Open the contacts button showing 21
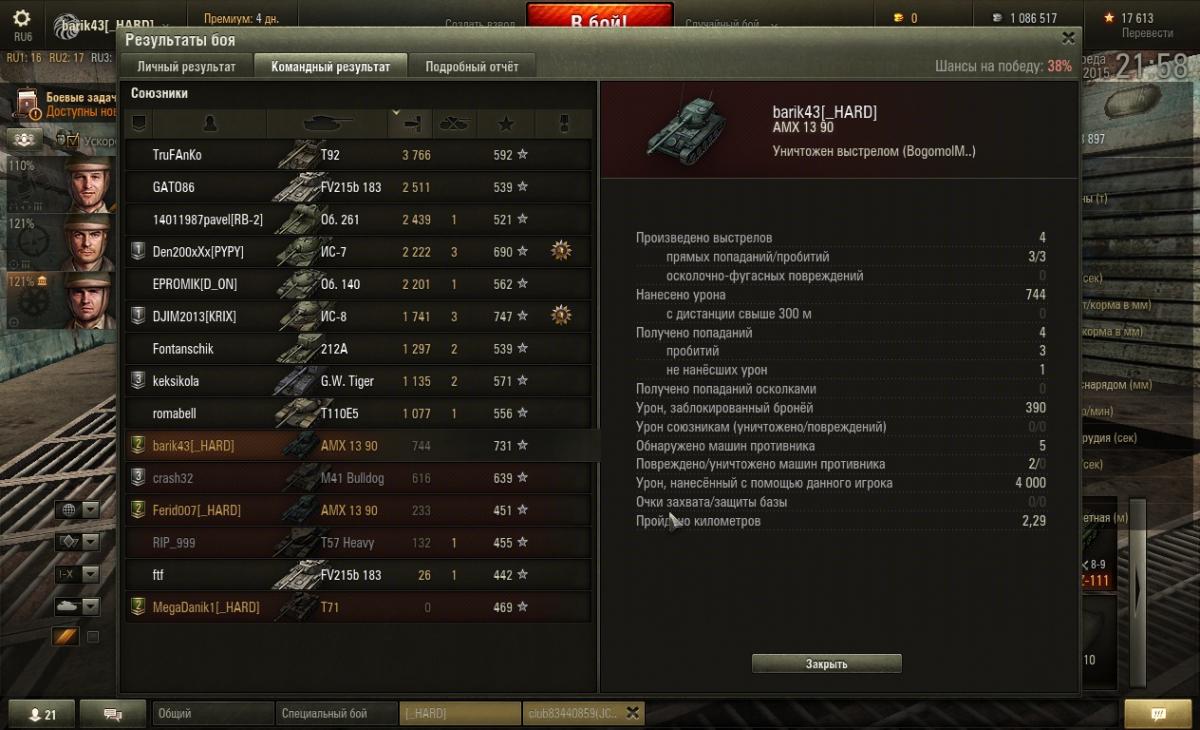Screen dimensions: 1200x730 coord(43,714)
